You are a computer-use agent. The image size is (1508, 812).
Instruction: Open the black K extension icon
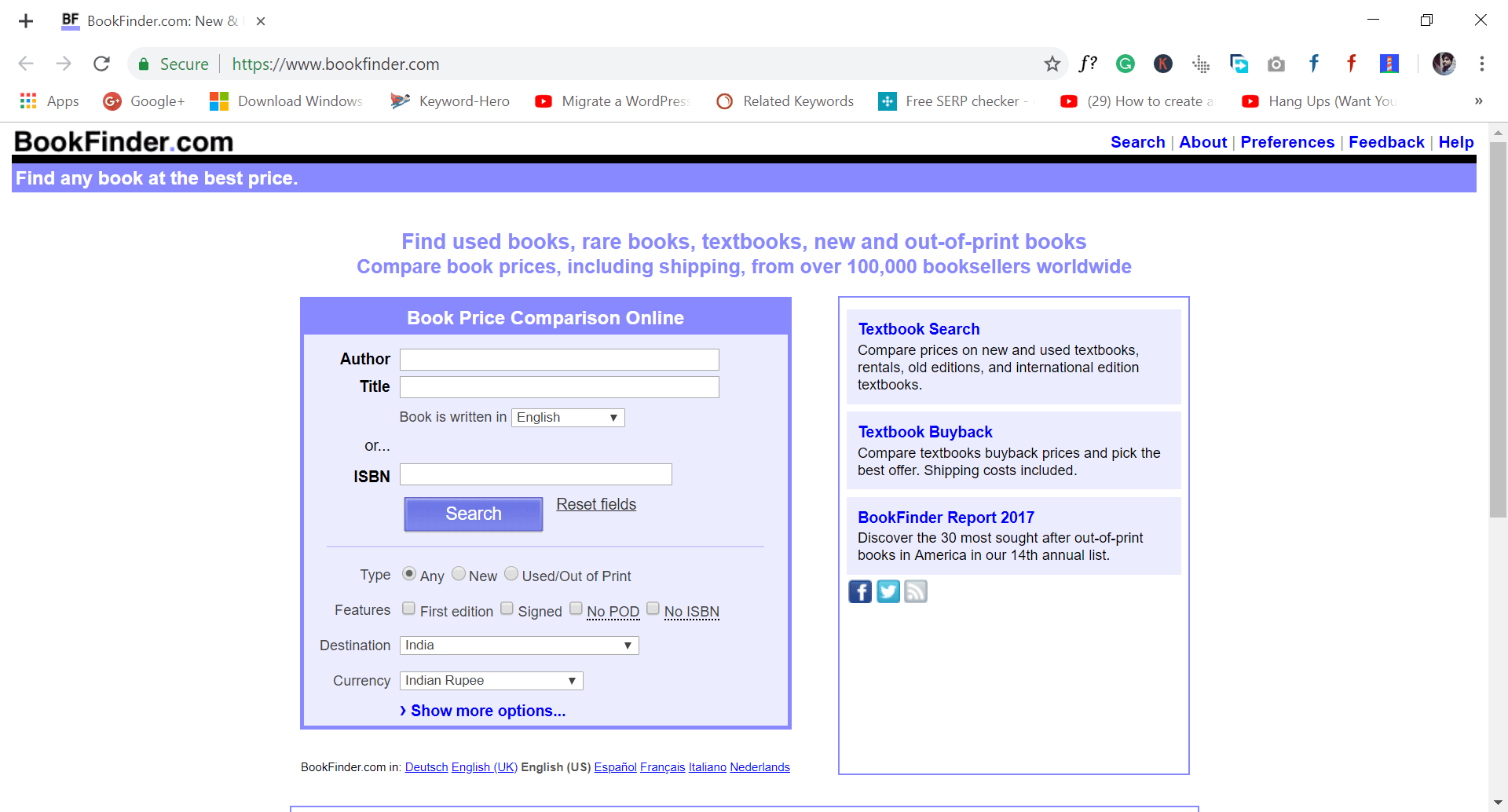click(1163, 64)
